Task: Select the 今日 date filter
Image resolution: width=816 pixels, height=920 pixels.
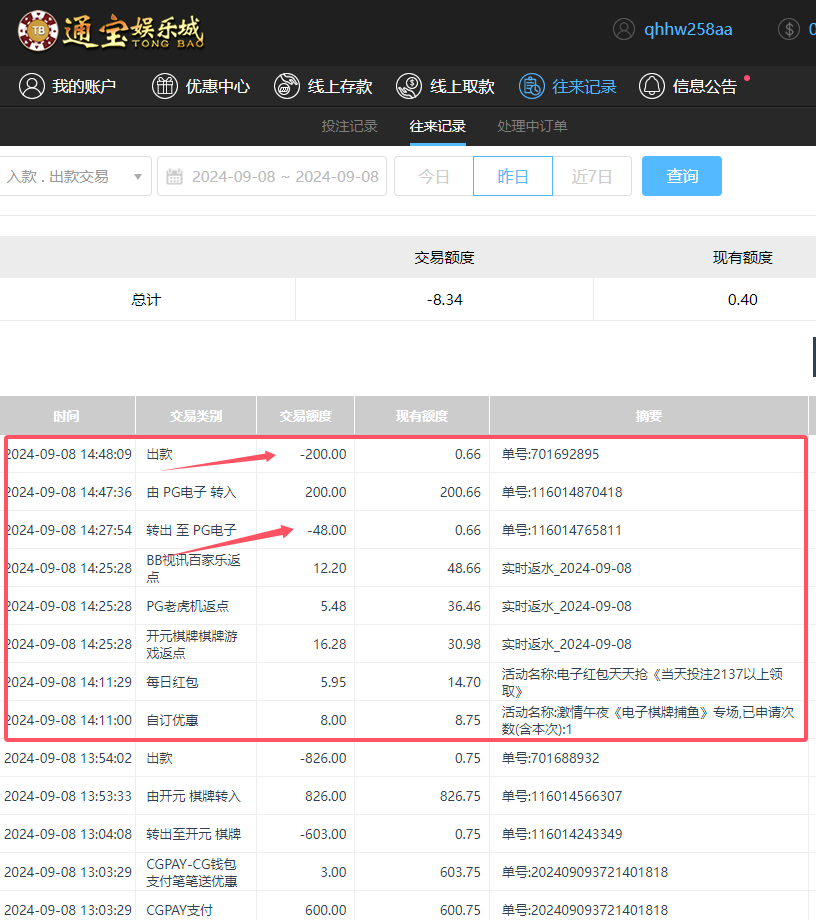Action: coord(434,176)
